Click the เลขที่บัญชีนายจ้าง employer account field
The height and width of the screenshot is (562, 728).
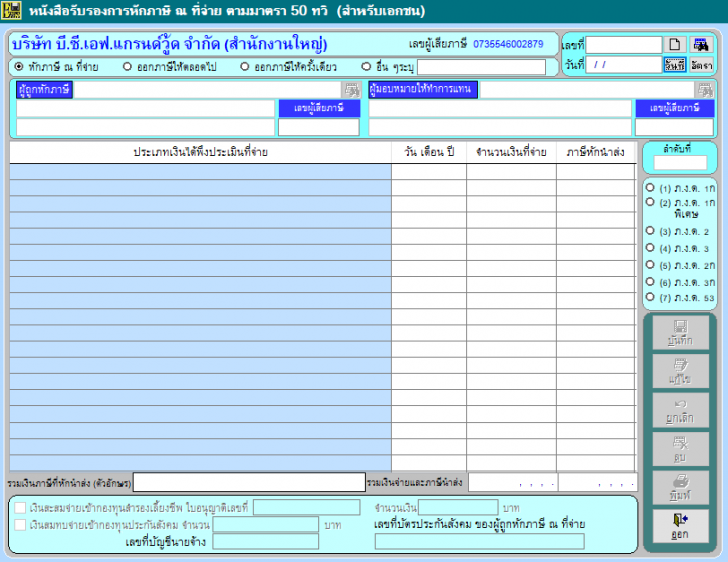[x=266, y=542]
